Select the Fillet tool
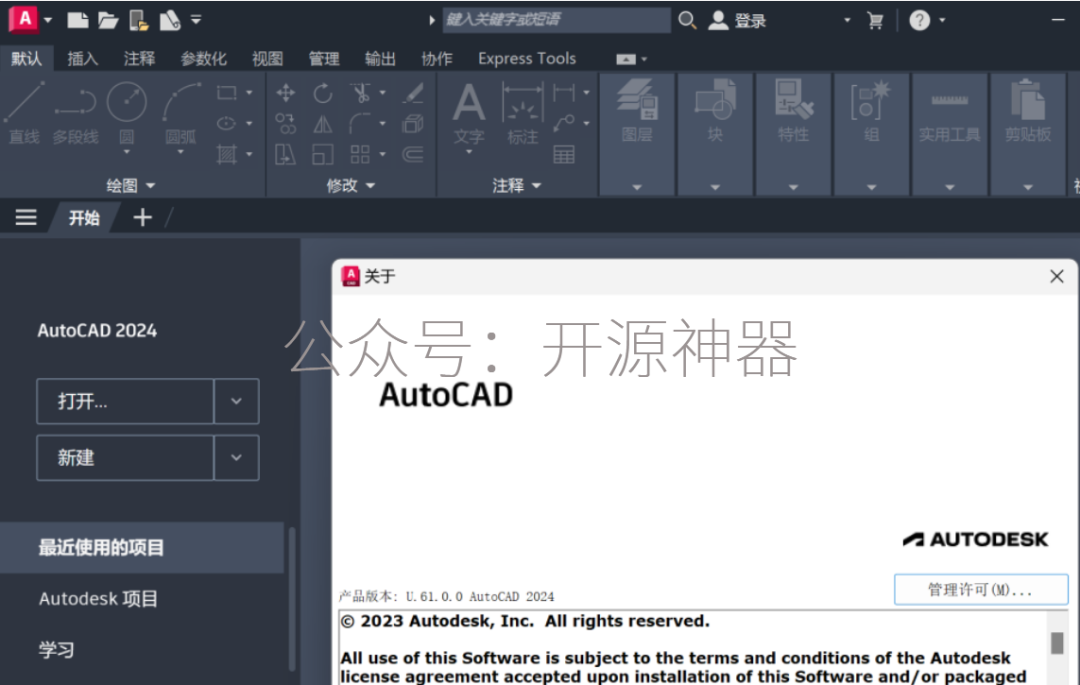Screen dimensions: 1080x685 click(x=360, y=124)
